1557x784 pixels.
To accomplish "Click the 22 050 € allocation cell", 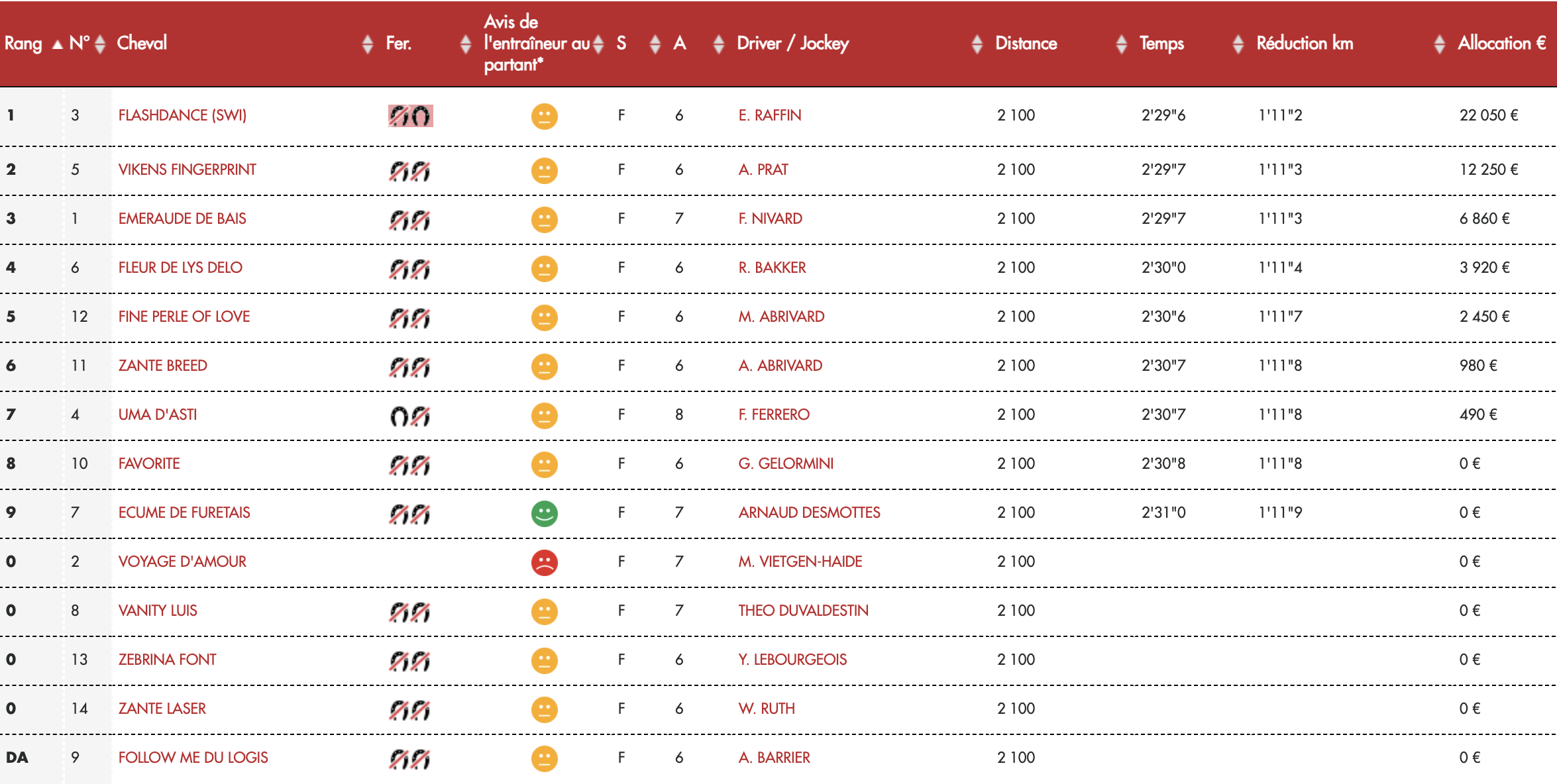I will (x=1489, y=115).
